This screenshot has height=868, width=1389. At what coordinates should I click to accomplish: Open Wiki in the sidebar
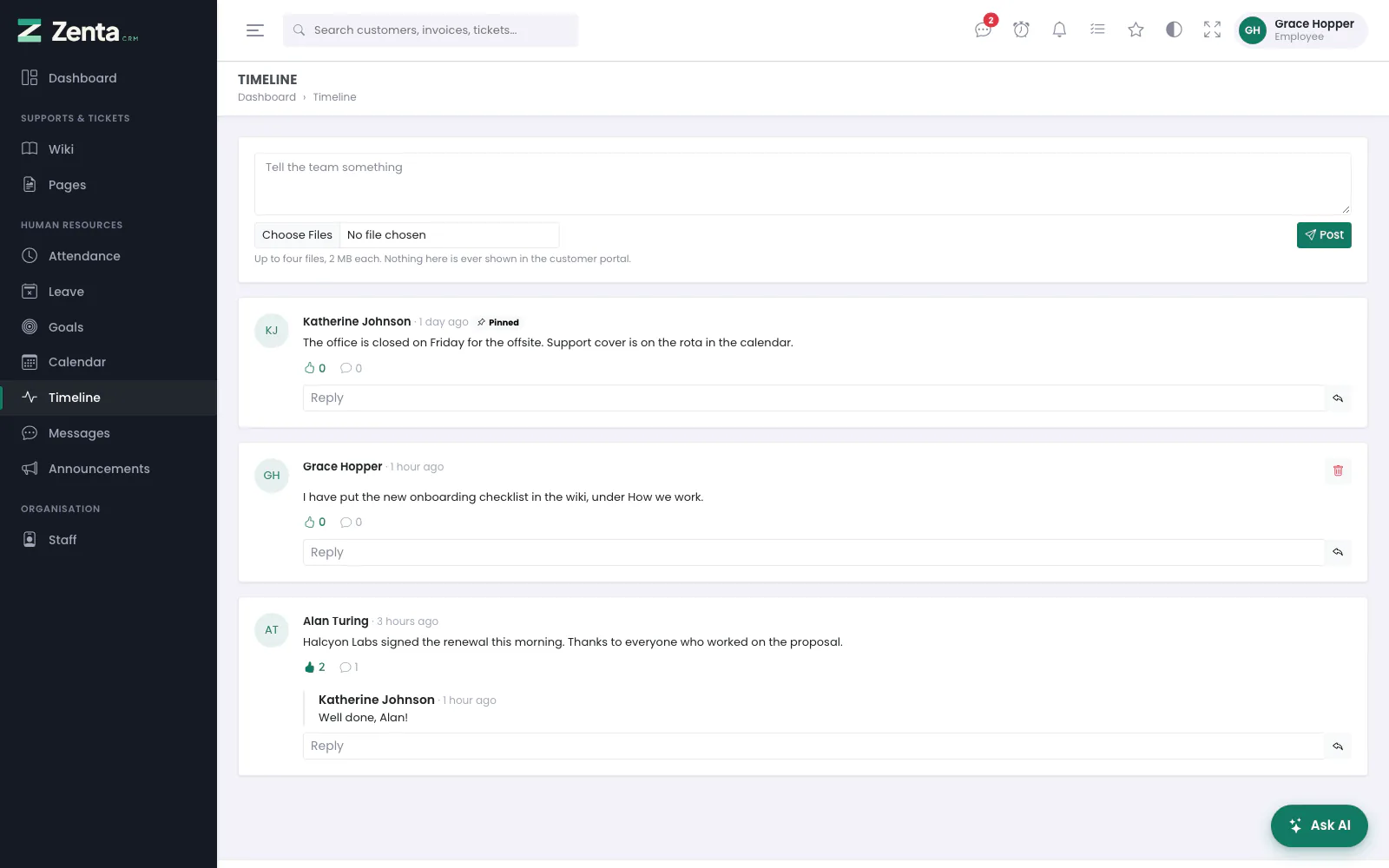[109, 149]
